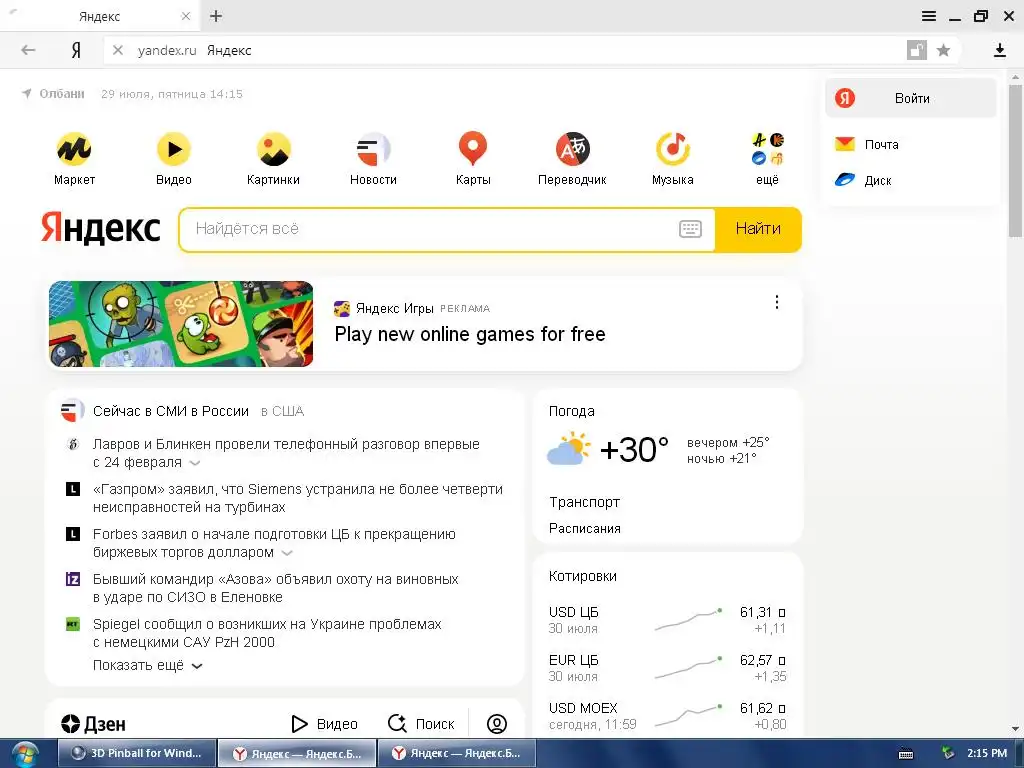Open the USD MOEX quote row
This screenshot has width=1024, height=768.
click(667, 716)
